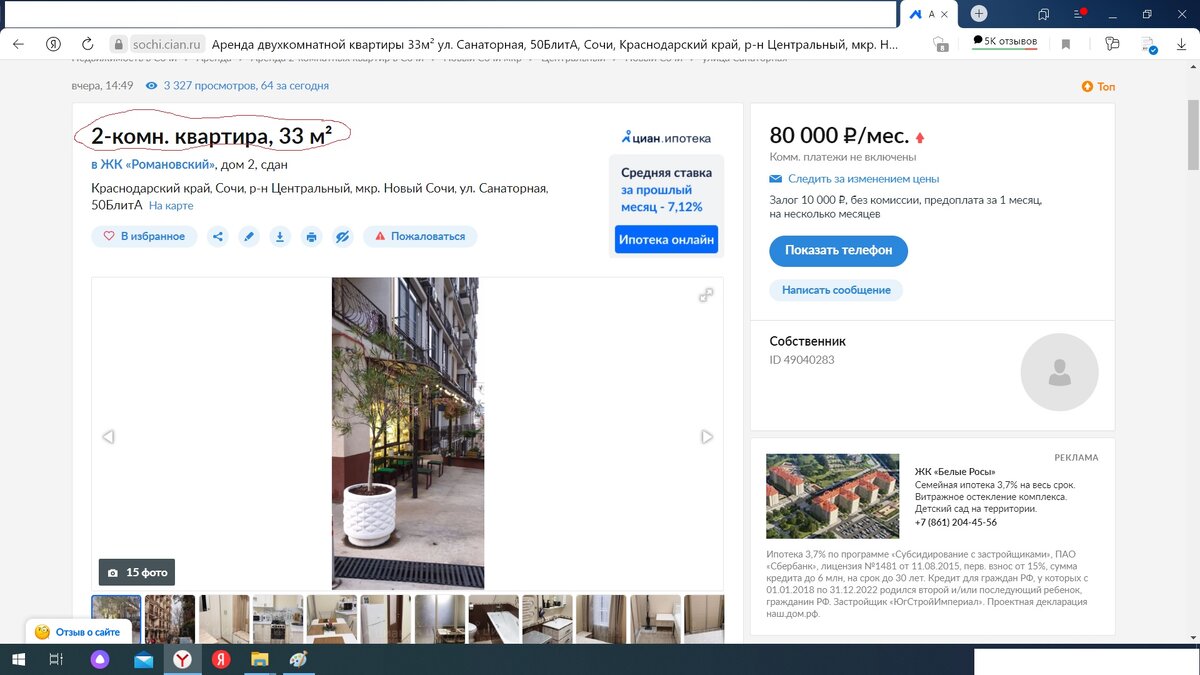Open the tab groups icon in title bar

[x=1043, y=14]
